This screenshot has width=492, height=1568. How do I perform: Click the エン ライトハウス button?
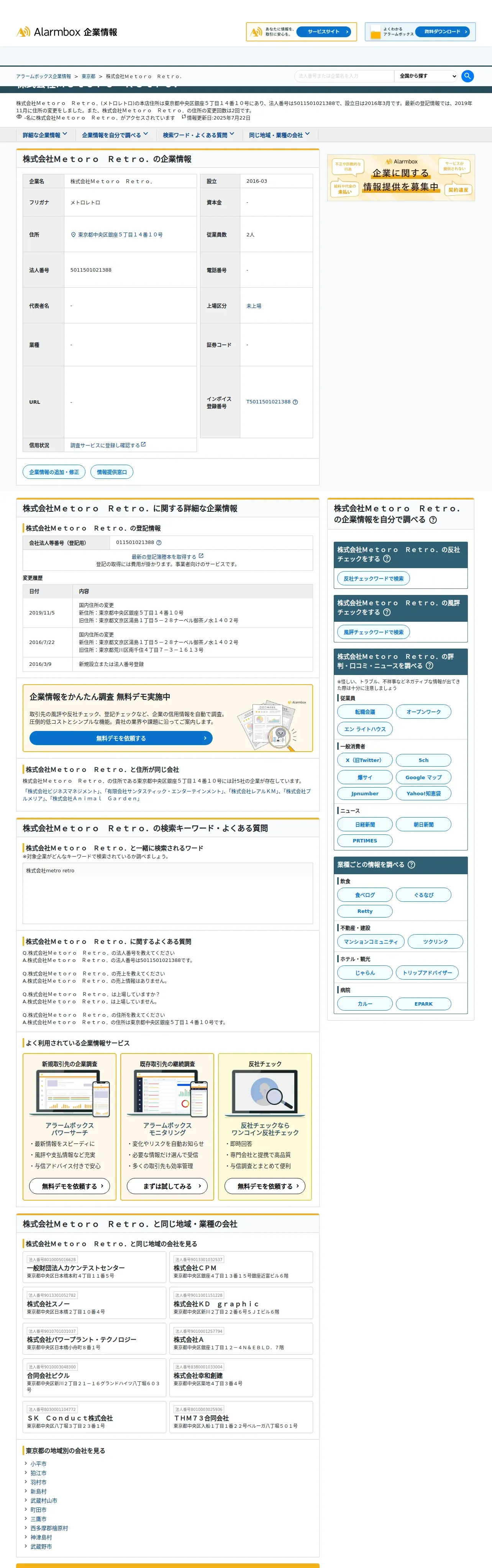click(x=365, y=729)
